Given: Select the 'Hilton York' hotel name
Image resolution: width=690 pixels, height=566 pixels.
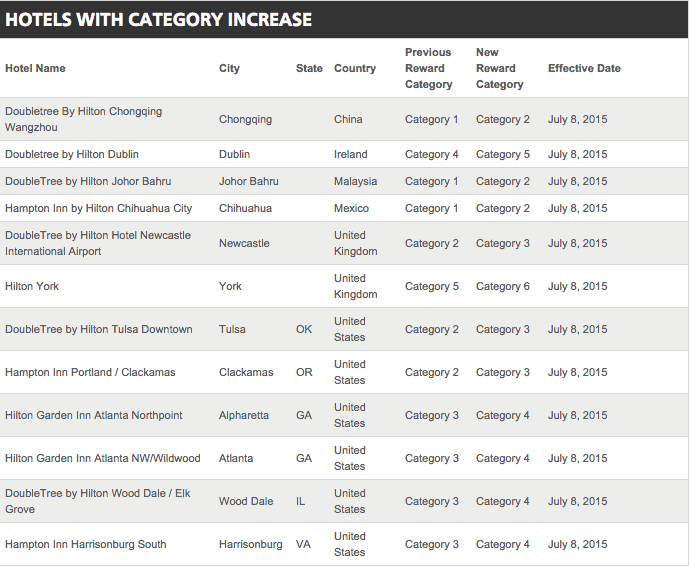Looking at the screenshot, I should click(x=32, y=287).
